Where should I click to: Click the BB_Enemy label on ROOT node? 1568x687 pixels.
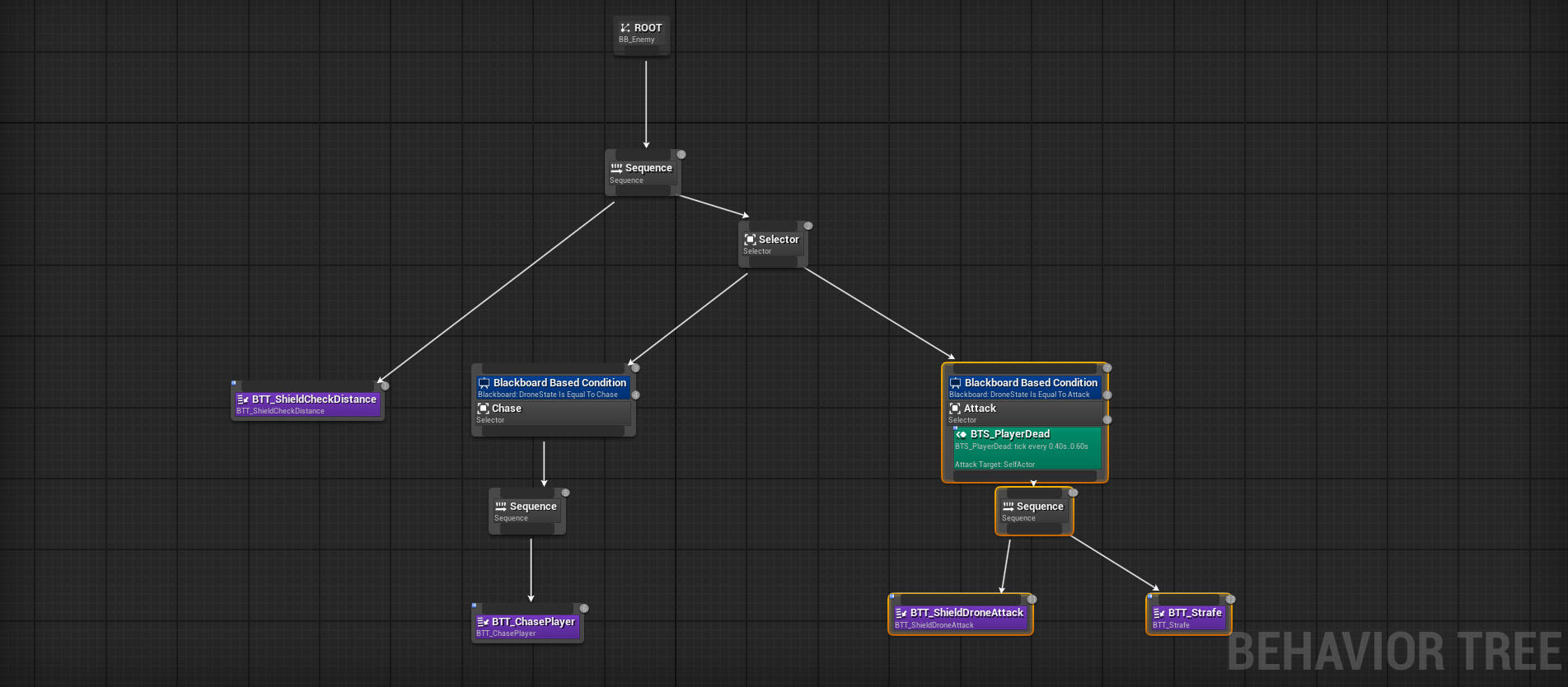click(x=637, y=40)
